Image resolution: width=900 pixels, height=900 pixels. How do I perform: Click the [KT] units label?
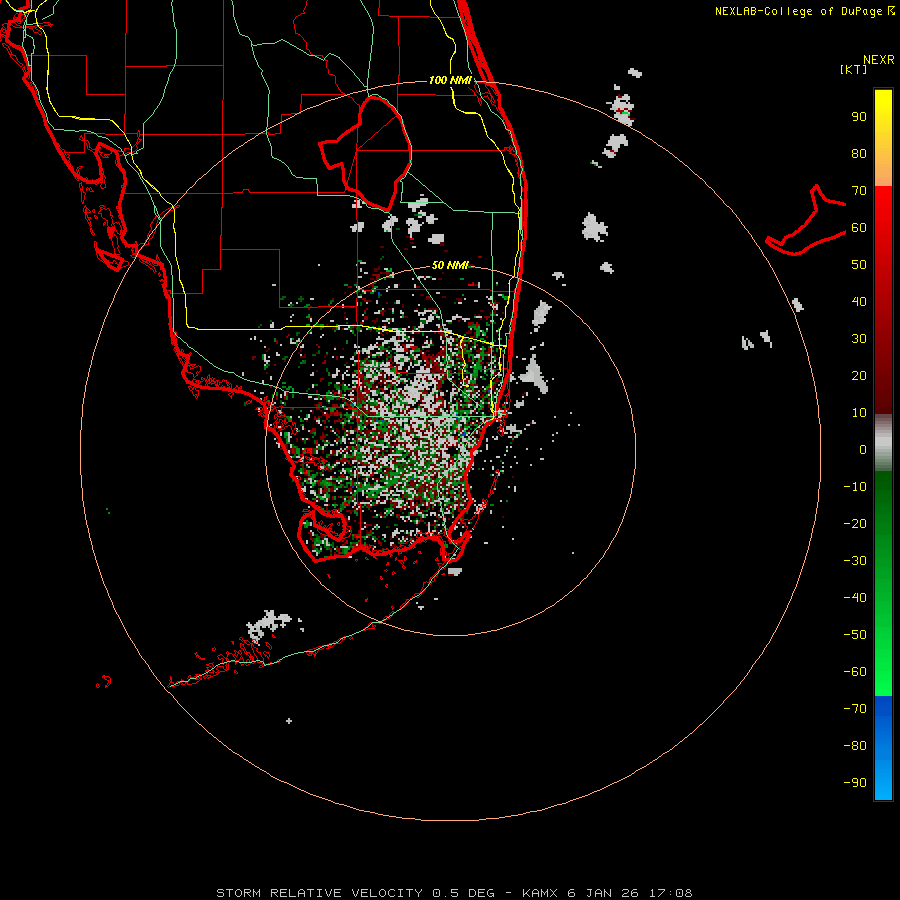tap(854, 69)
